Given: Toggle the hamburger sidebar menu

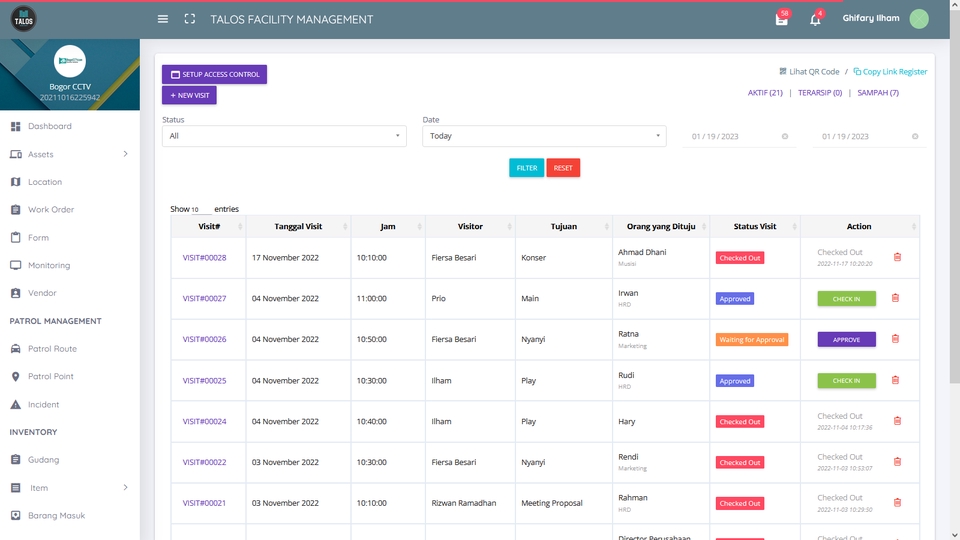Looking at the screenshot, I should click(162, 19).
